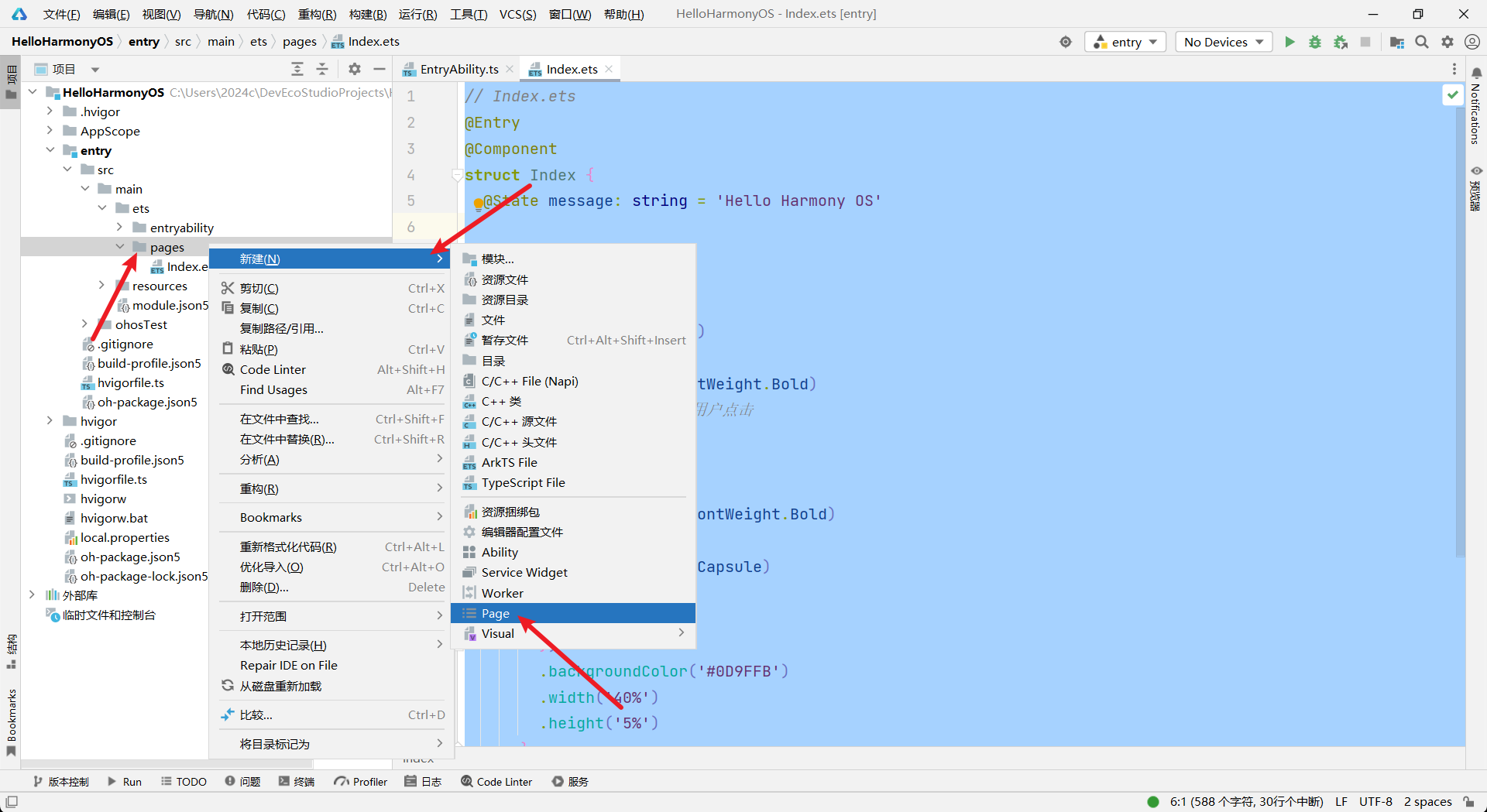1487x812 pixels.
Task: Click the read-only lock icon in status bar
Action: pos(1468,802)
